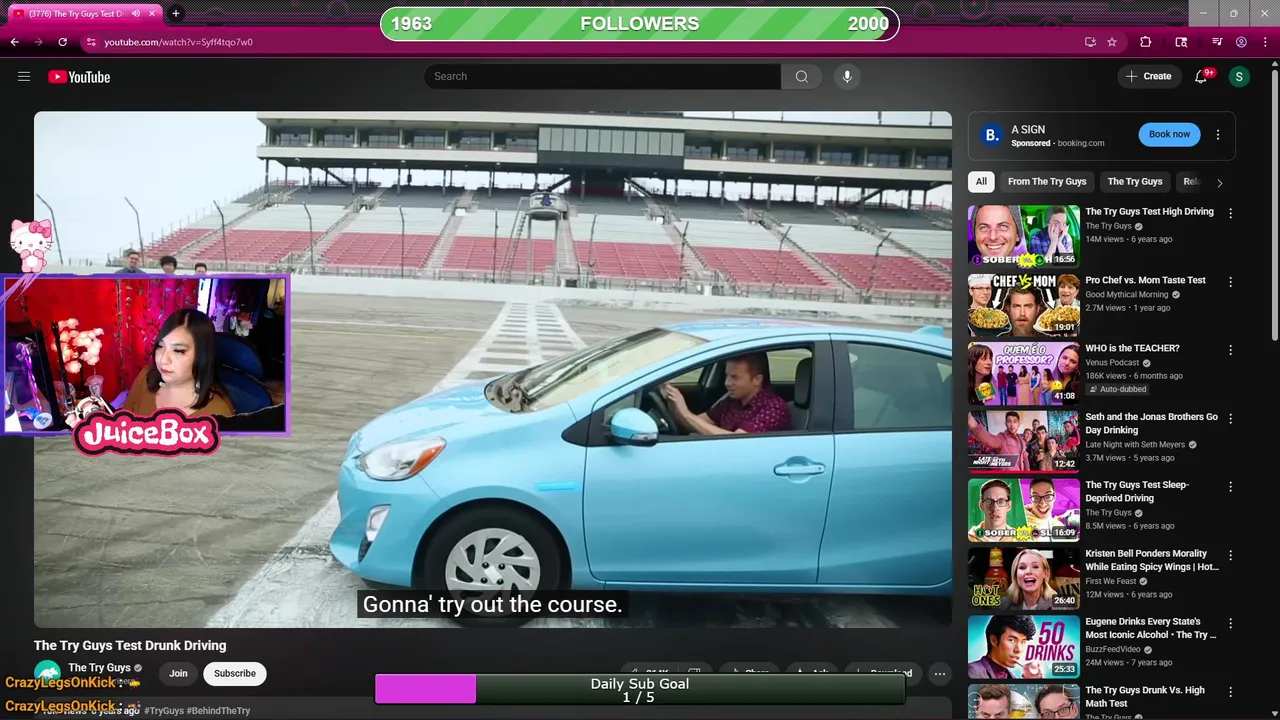Click the BuzzFeedVideo channel name
Image resolution: width=1280 pixels, height=720 pixels.
click(x=1114, y=649)
